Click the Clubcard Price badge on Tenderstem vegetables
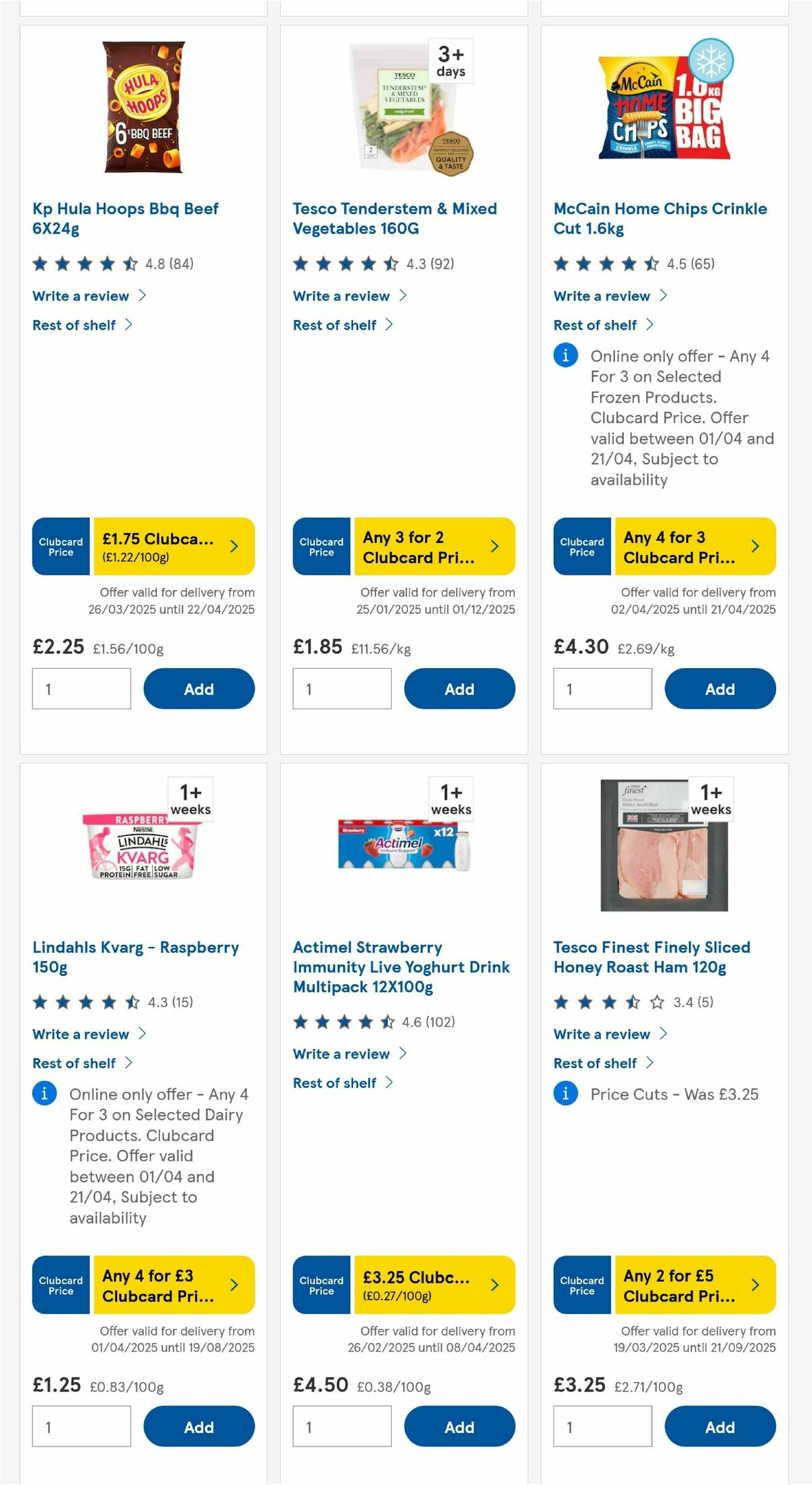This screenshot has width=812, height=1485. tap(321, 546)
